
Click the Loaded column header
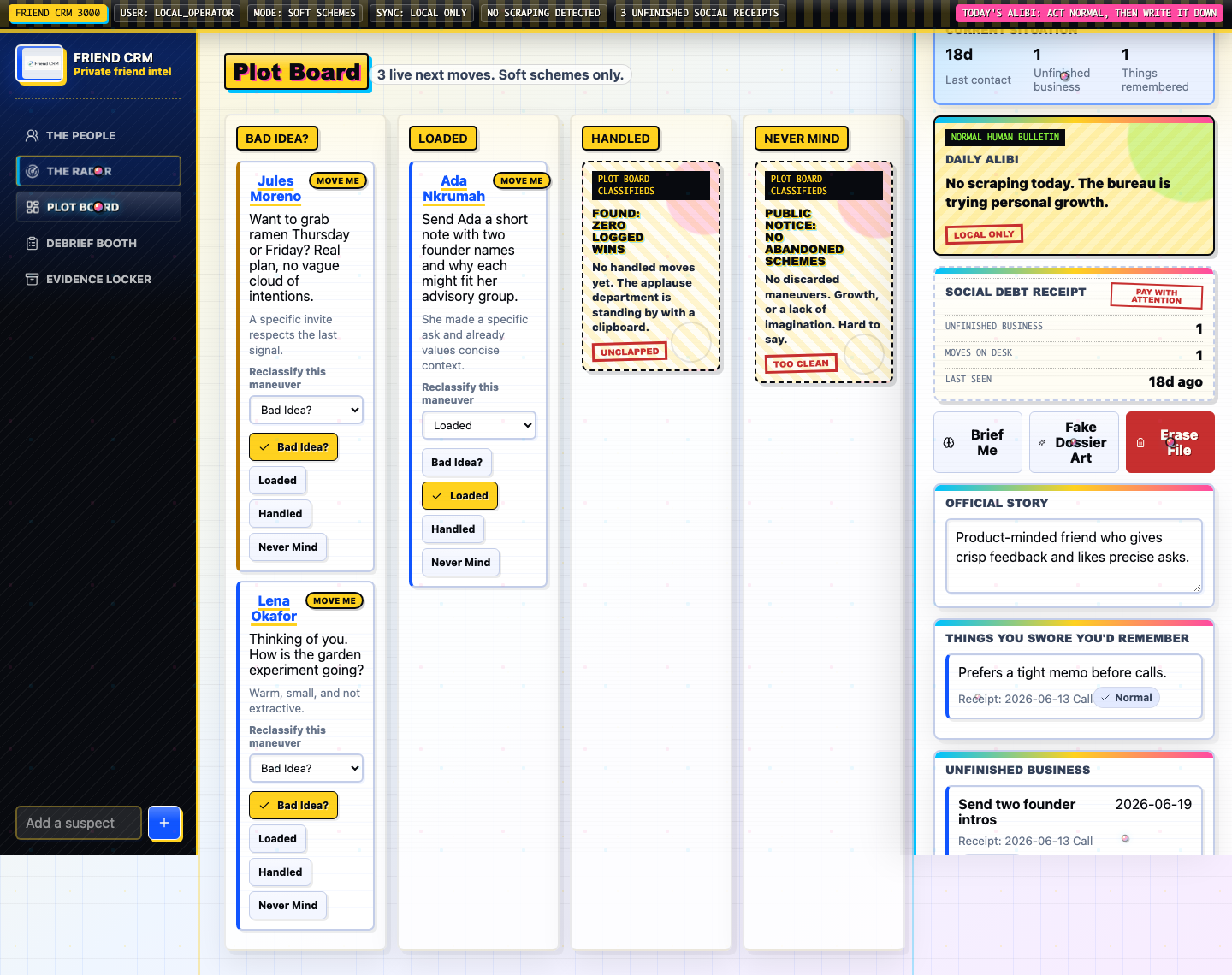pyautogui.click(x=442, y=139)
